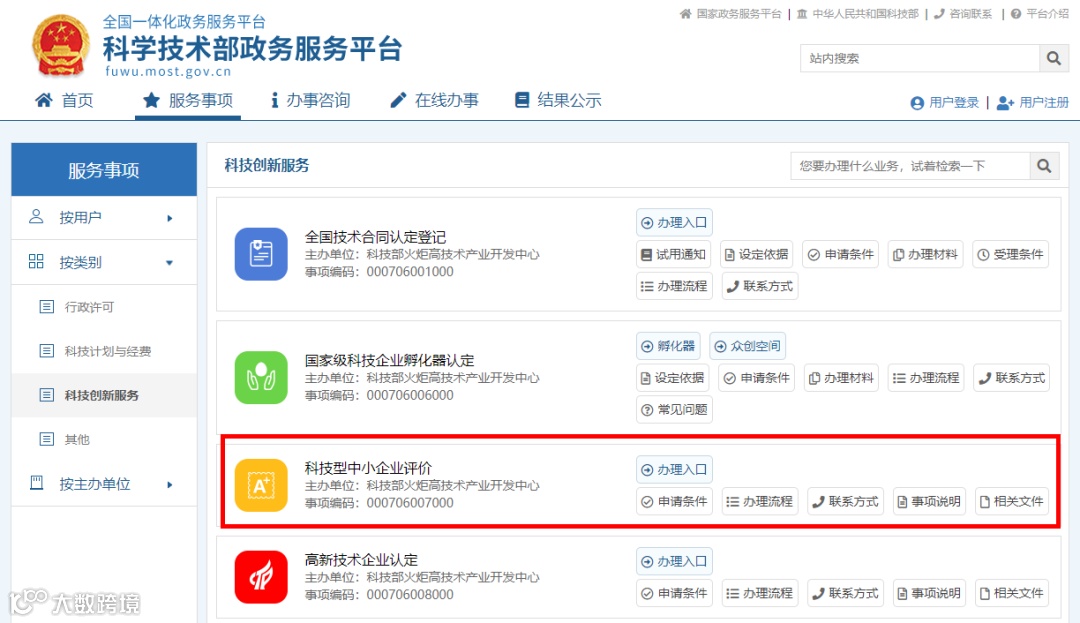Click 相关文件 for 高新技术企业认定
Viewport: 1080px width, 623px height.
pyautogui.click(x=1012, y=593)
